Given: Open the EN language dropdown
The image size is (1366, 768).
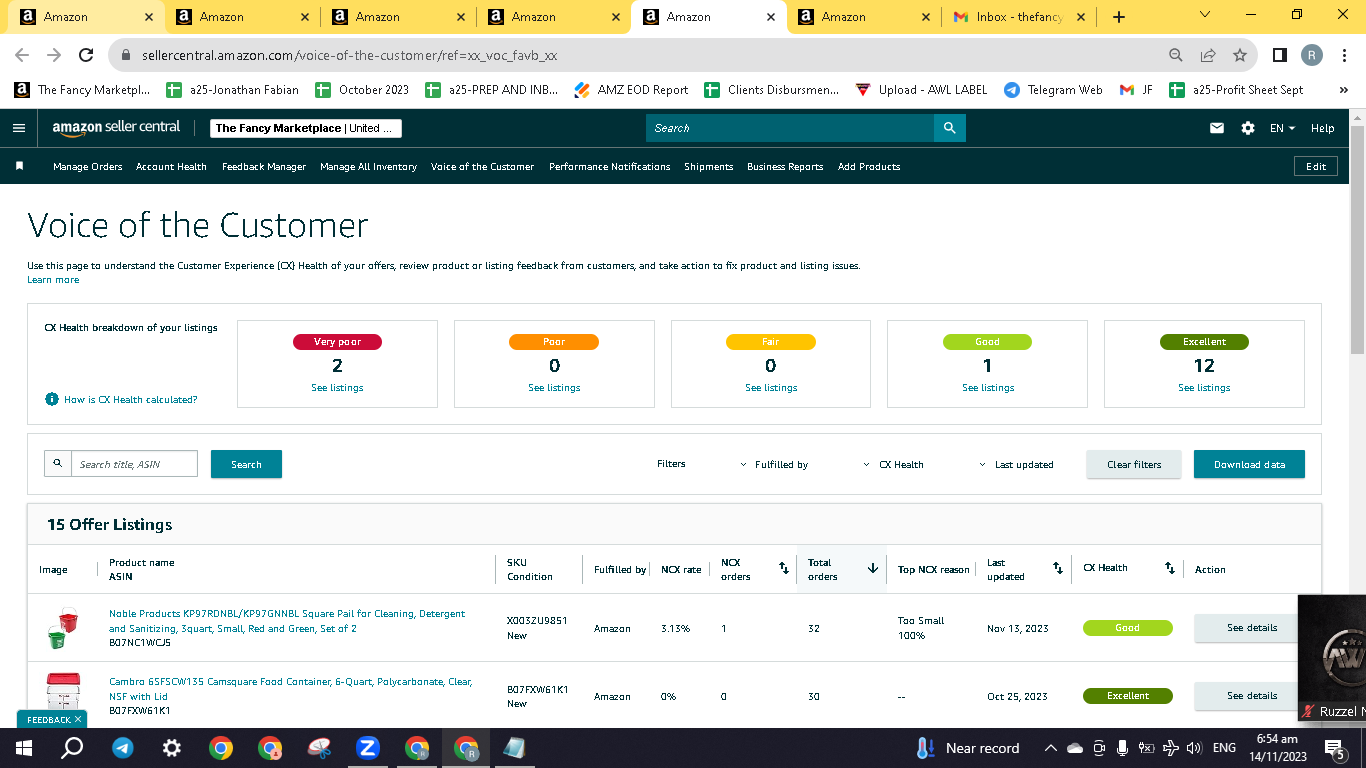Looking at the screenshot, I should tap(1282, 128).
